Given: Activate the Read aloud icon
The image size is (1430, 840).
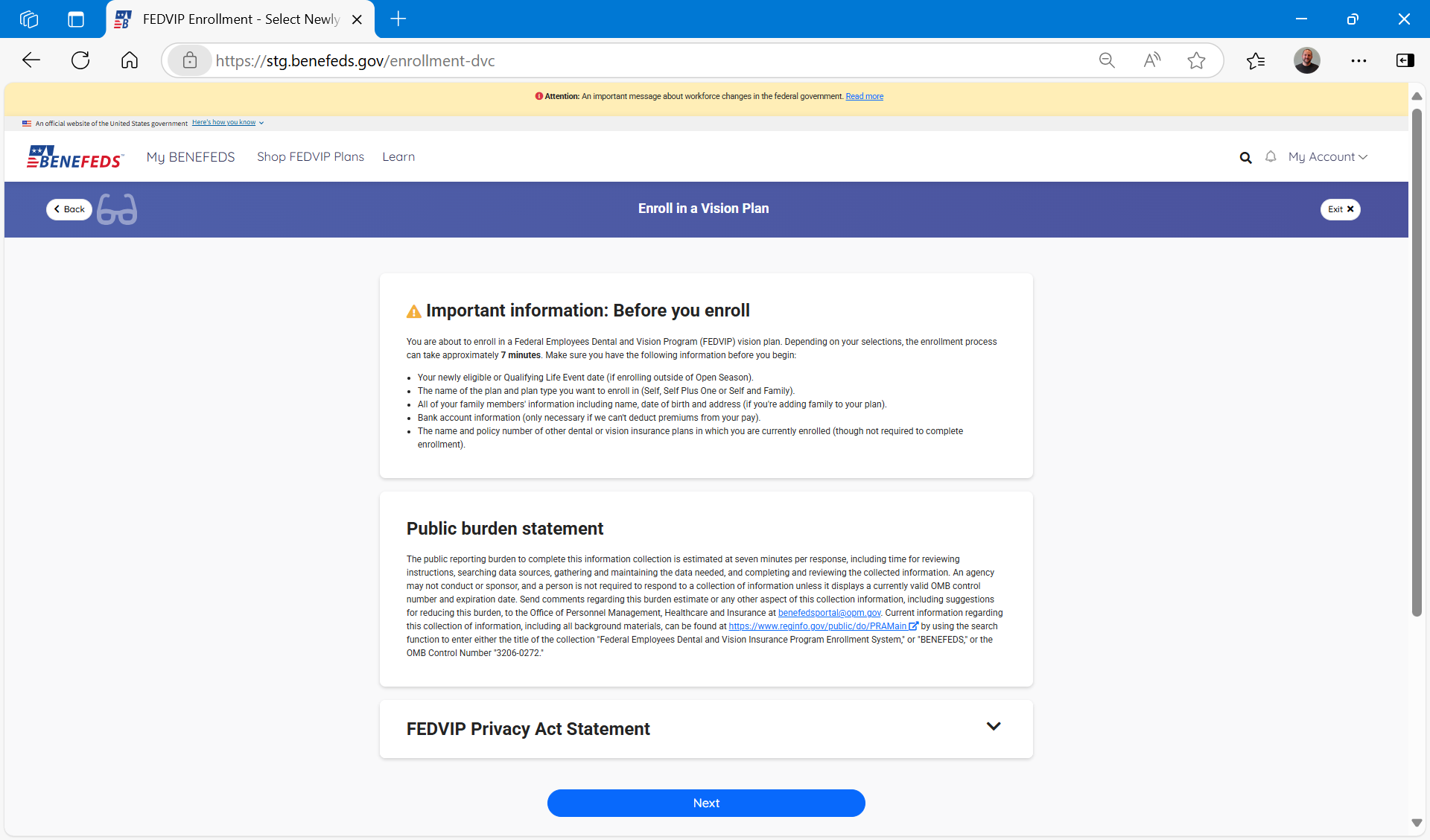Looking at the screenshot, I should [1151, 60].
